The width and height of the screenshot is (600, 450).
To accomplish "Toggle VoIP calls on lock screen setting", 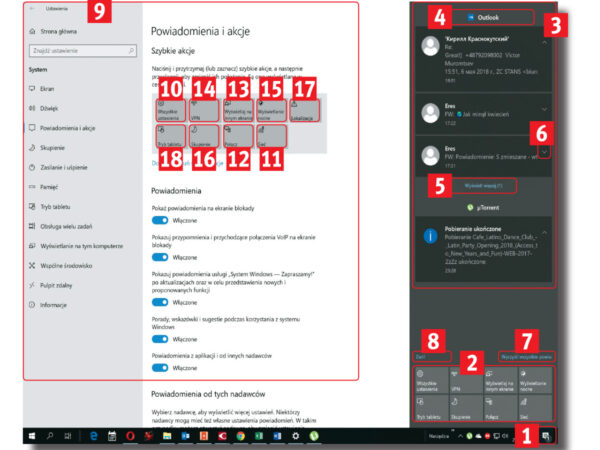I will coord(158,257).
